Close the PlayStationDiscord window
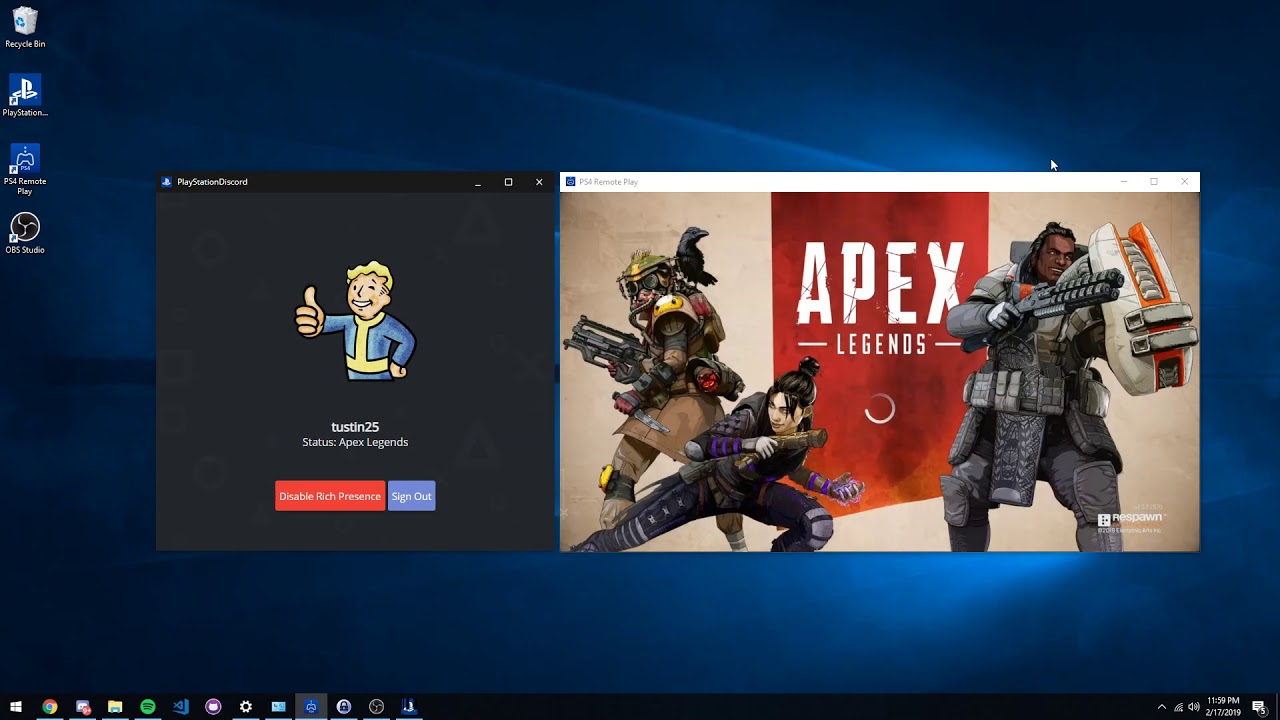The image size is (1280, 720). [x=539, y=182]
